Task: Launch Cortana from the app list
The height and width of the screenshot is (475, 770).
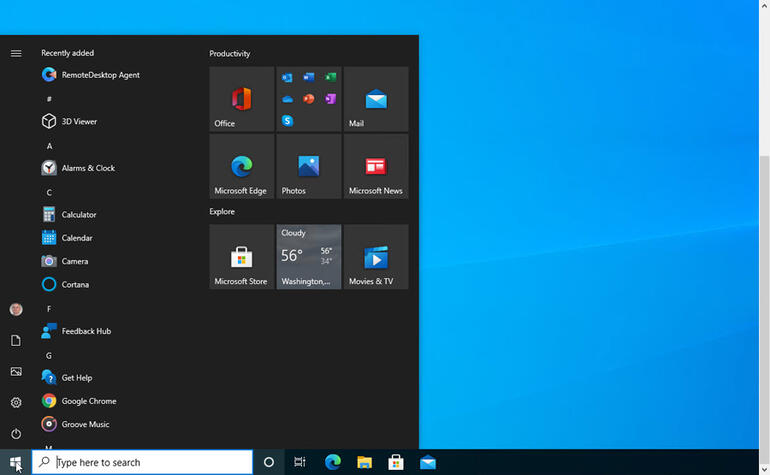Action: [65, 284]
